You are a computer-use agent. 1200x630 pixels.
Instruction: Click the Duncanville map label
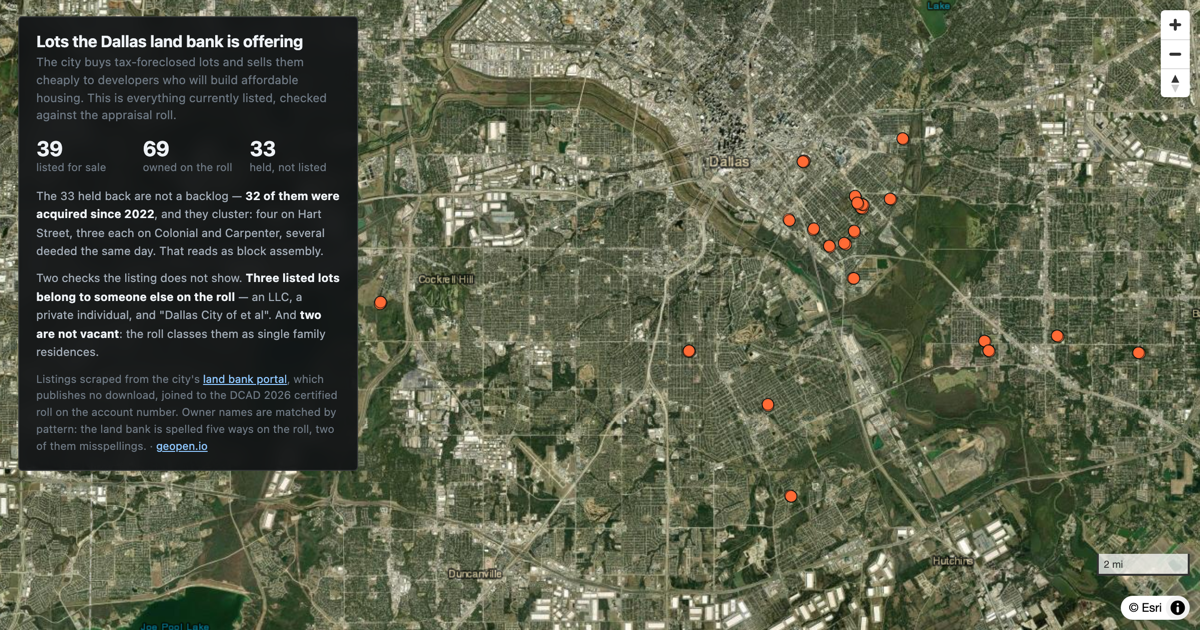click(x=475, y=574)
